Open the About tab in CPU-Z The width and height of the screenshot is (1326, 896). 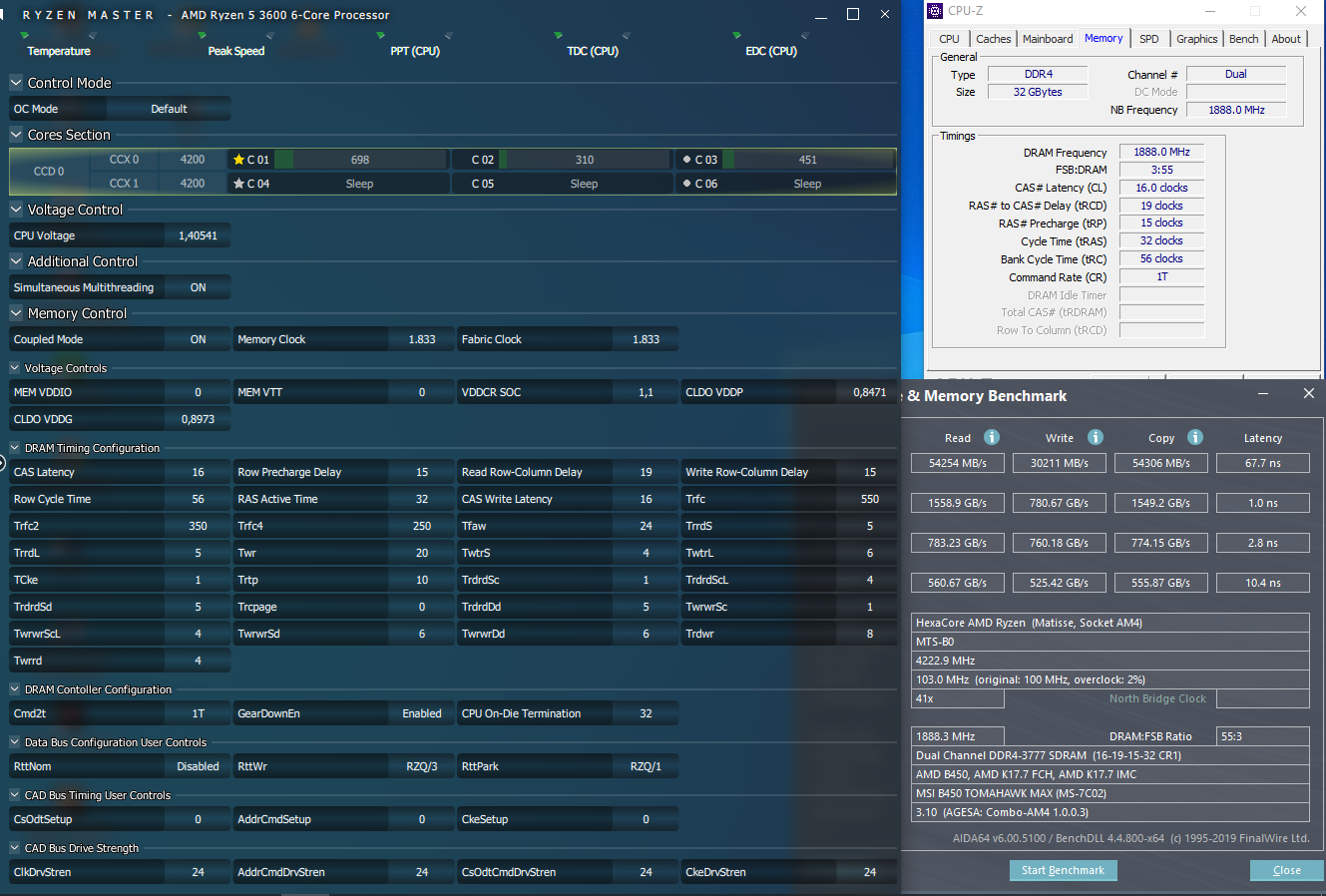[1286, 39]
